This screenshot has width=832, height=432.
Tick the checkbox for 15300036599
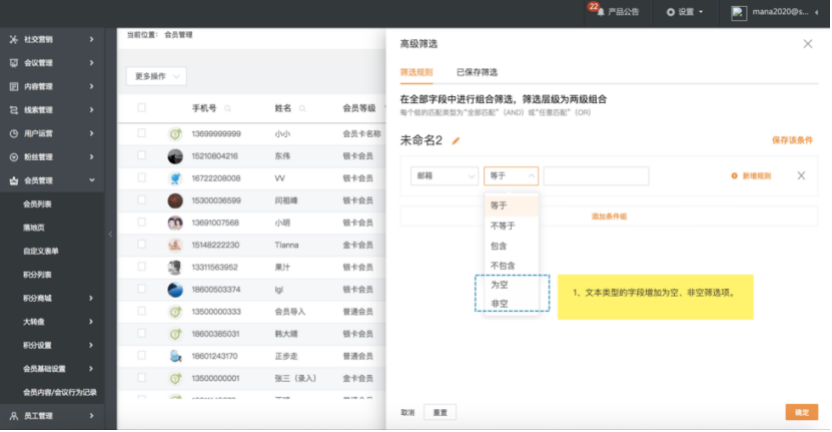click(141, 200)
